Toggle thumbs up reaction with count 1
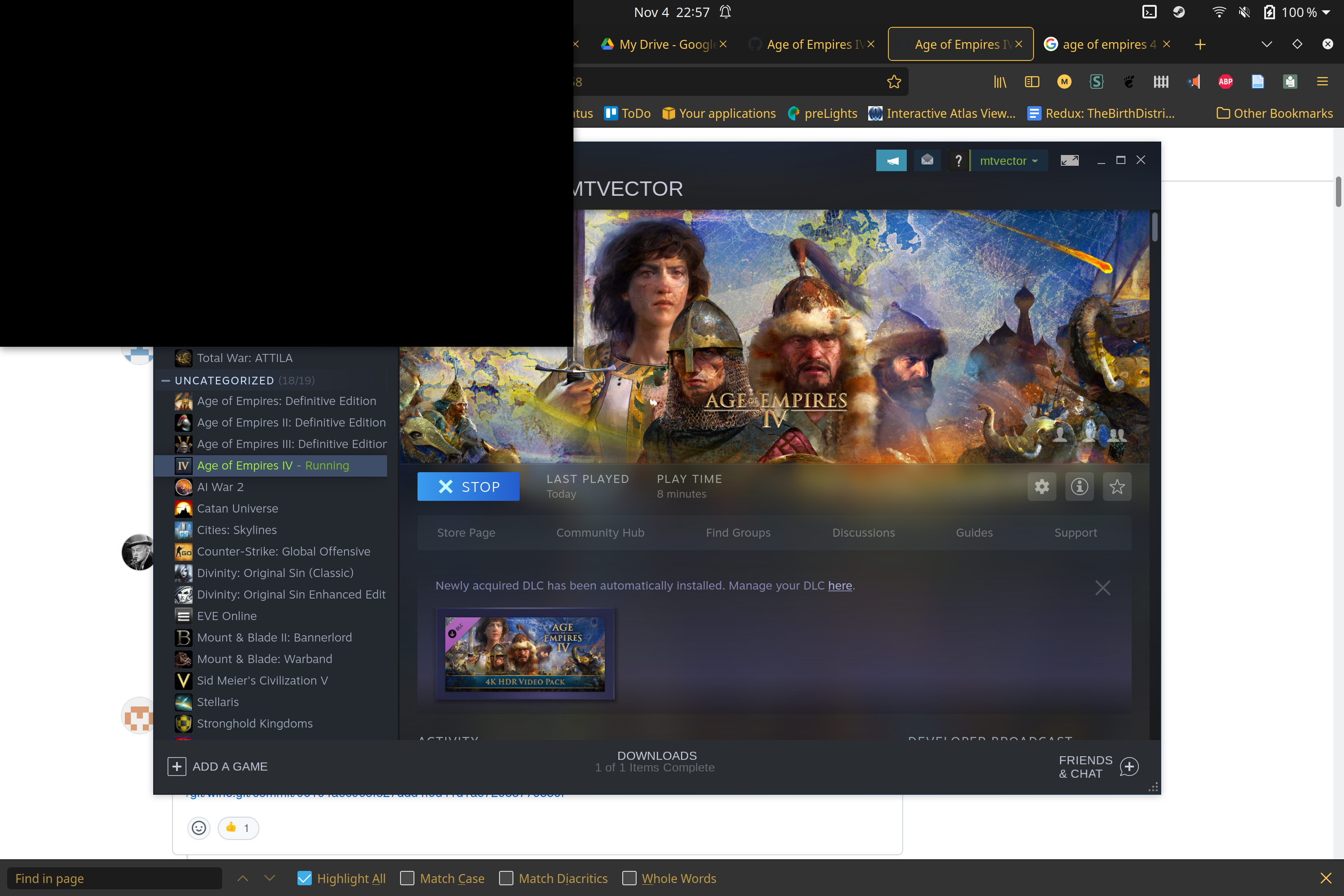 pyautogui.click(x=238, y=828)
